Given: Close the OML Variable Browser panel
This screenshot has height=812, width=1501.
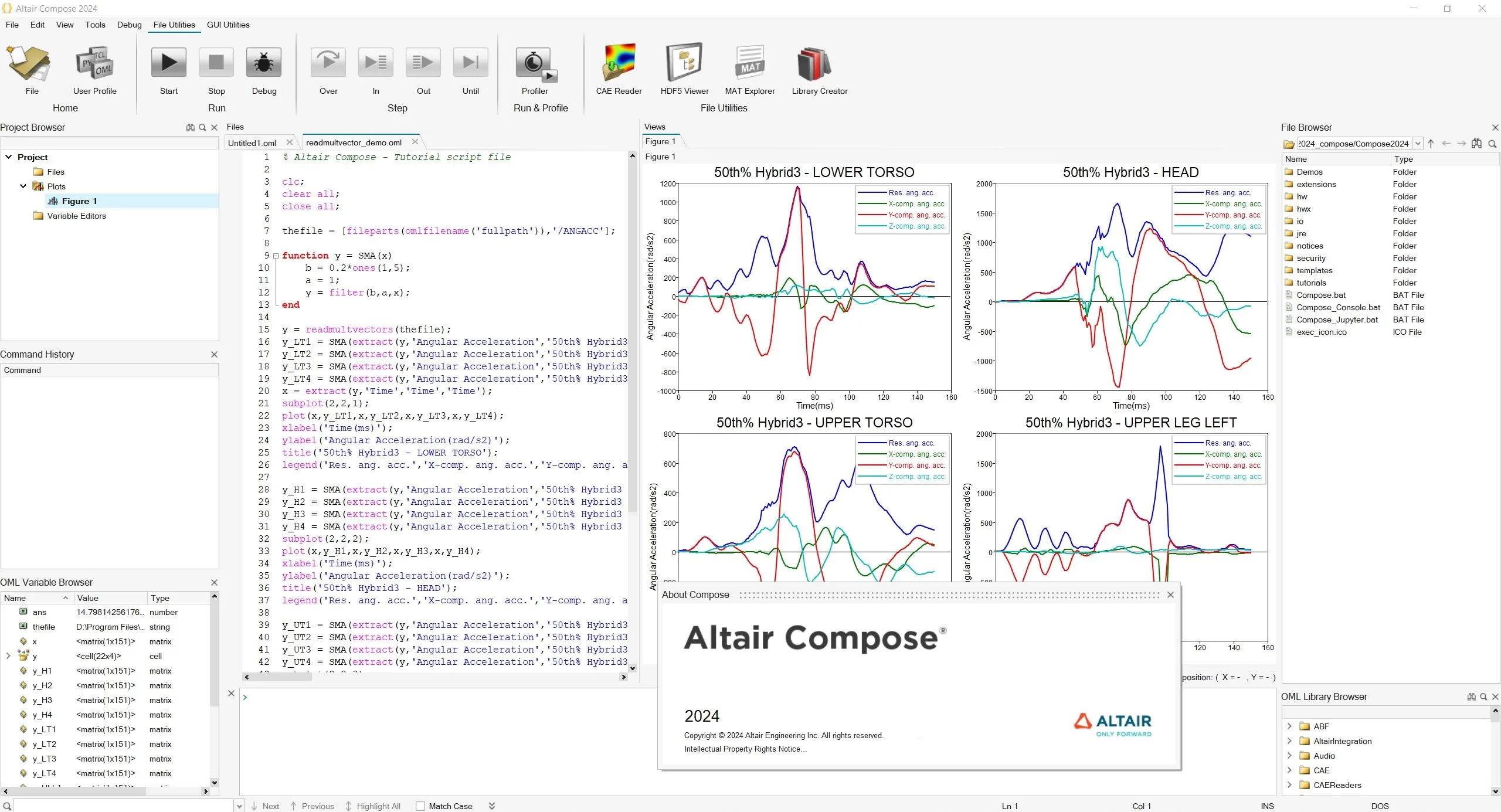Looking at the screenshot, I should point(214,582).
